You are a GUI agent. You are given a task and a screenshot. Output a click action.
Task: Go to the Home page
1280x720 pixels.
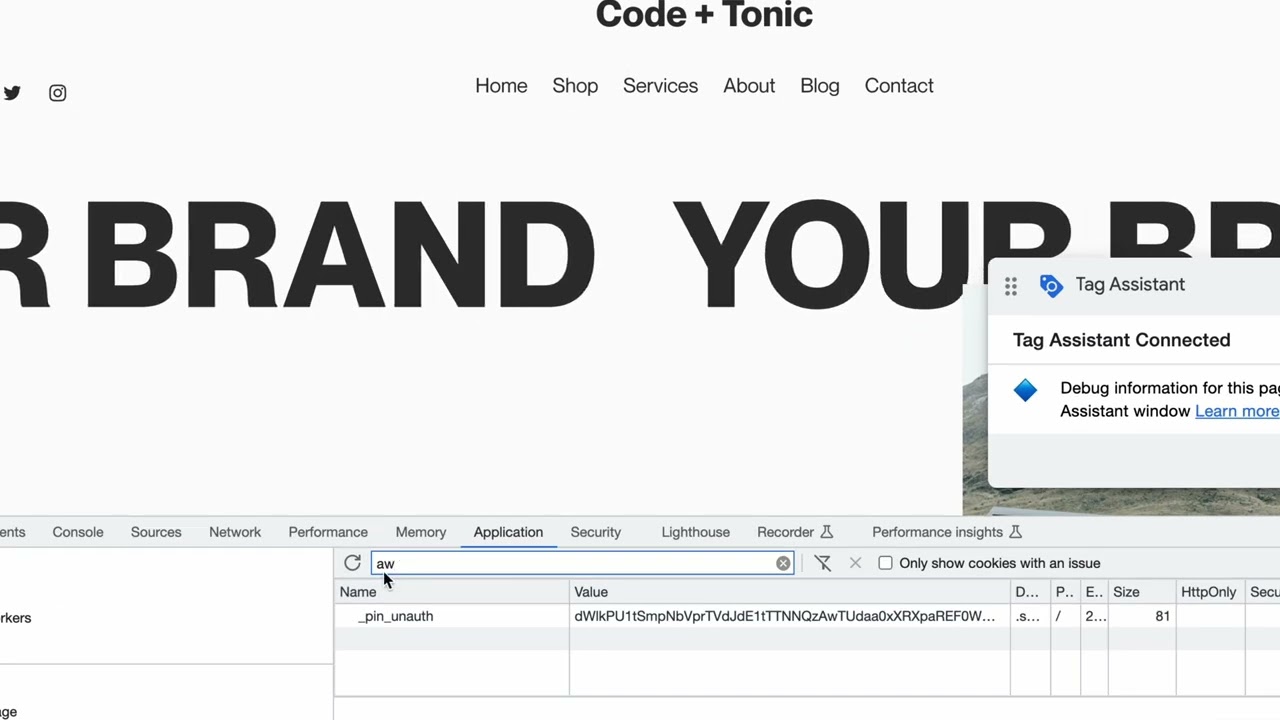[x=501, y=86]
